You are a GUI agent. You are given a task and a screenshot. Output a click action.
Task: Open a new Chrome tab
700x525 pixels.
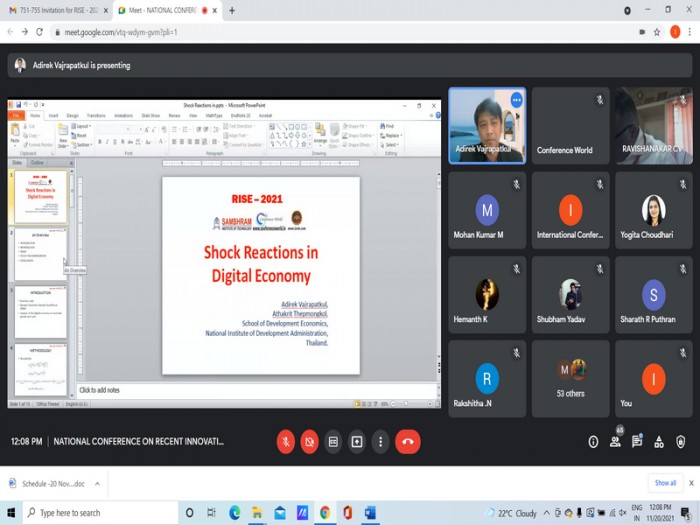(x=232, y=10)
